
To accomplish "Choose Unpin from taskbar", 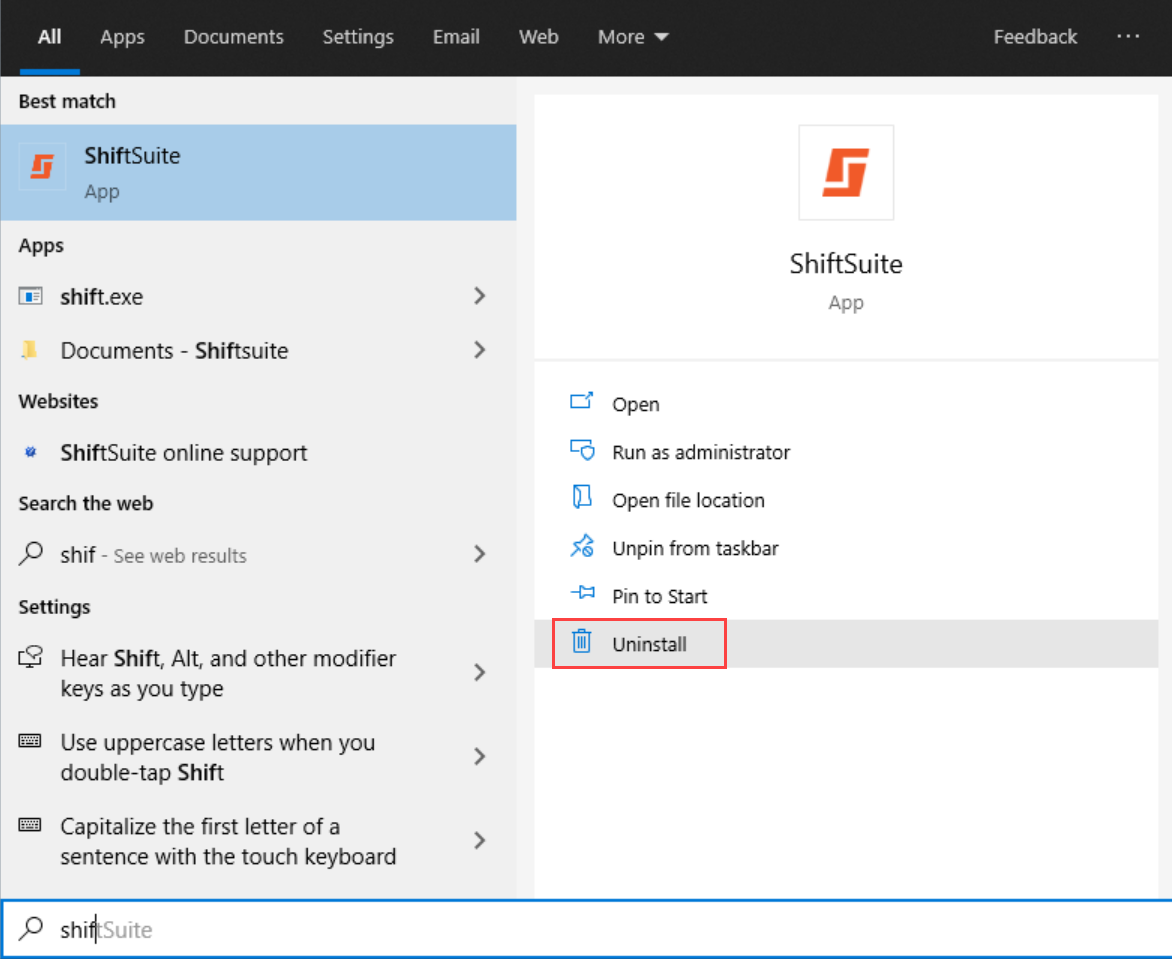I will pos(846,548).
